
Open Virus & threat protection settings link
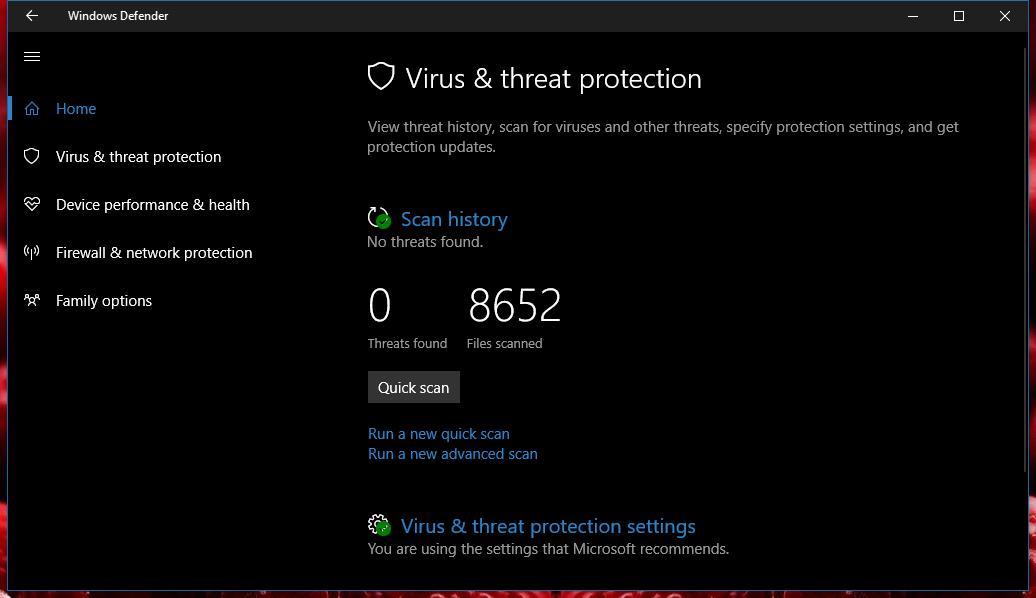pyautogui.click(x=548, y=526)
